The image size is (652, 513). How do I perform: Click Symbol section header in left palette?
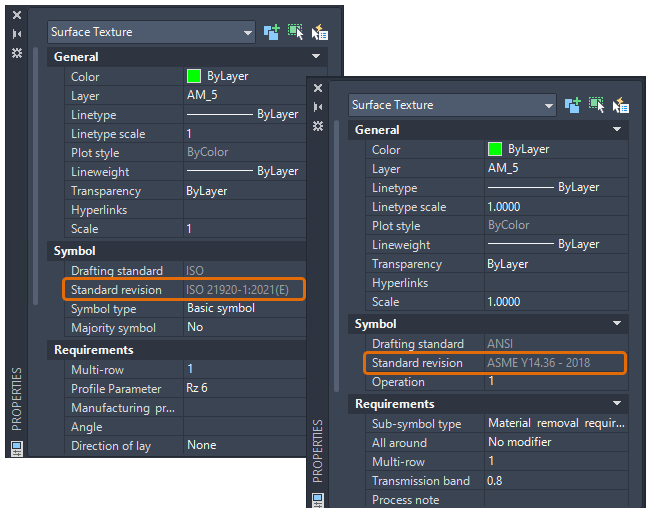pyautogui.click(x=177, y=251)
